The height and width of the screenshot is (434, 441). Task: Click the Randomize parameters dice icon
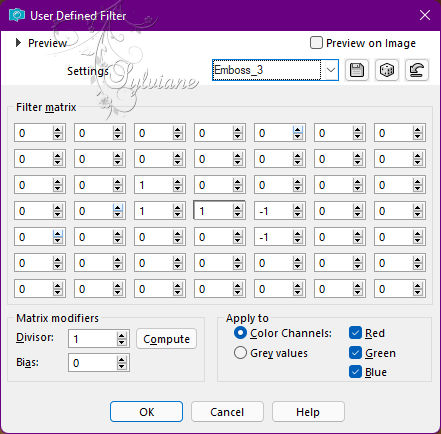click(387, 70)
